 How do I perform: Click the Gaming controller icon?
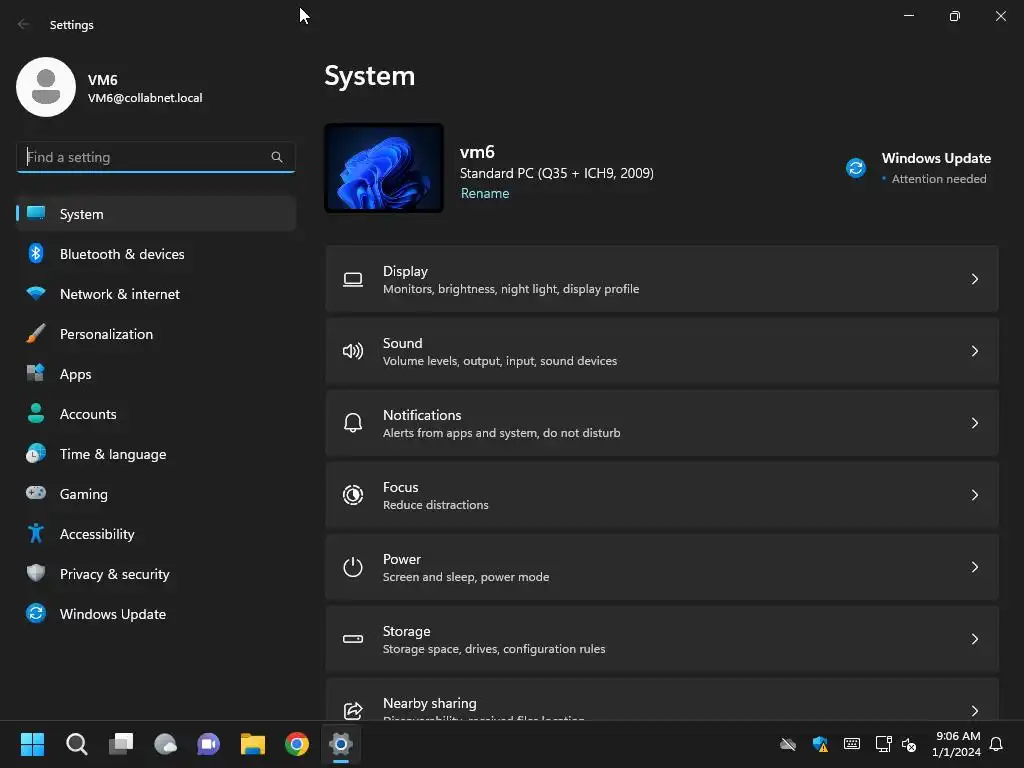tap(36, 493)
